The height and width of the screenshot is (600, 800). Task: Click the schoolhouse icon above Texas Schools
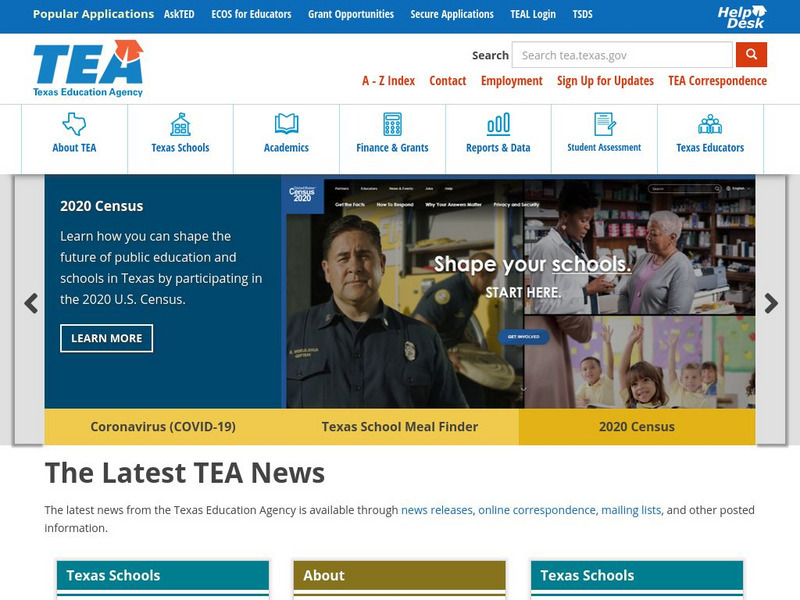coord(180,124)
